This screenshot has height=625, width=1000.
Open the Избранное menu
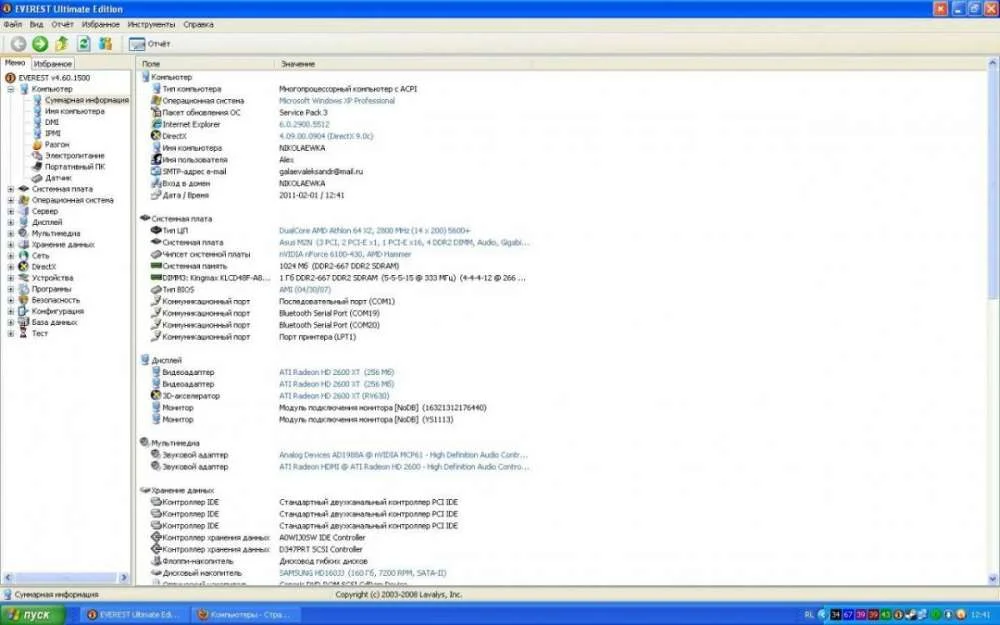coord(100,24)
